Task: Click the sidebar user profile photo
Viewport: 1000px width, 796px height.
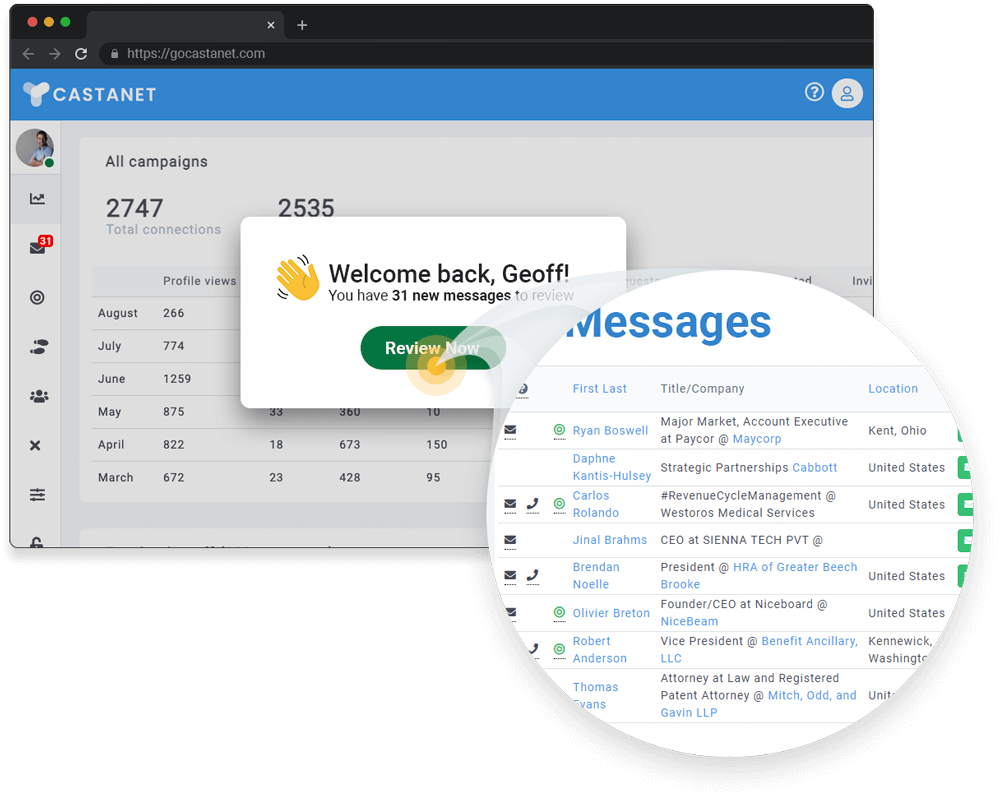Action: point(35,148)
